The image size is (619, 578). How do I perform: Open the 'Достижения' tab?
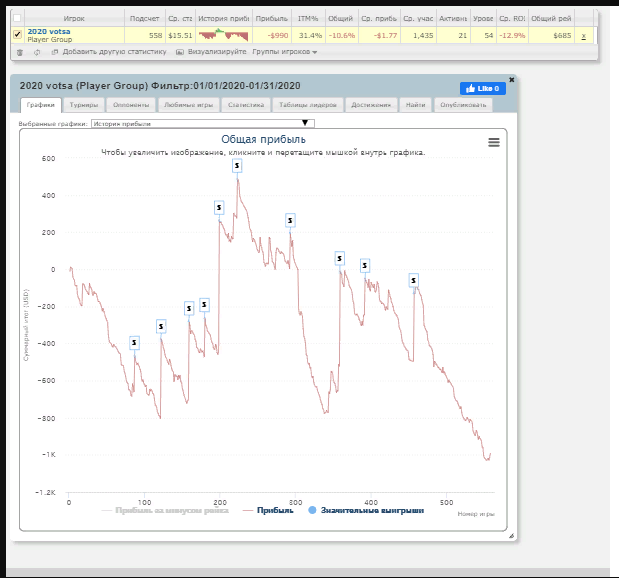point(371,105)
